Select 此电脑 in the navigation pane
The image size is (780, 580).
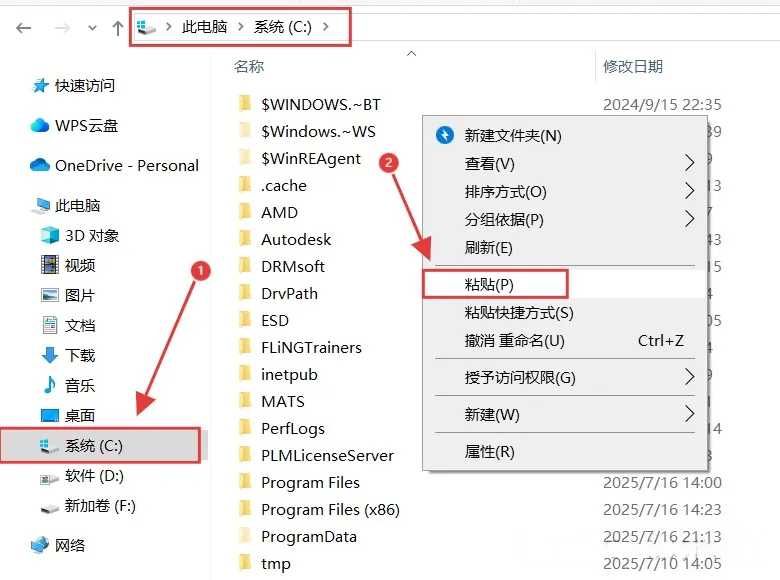point(78,205)
